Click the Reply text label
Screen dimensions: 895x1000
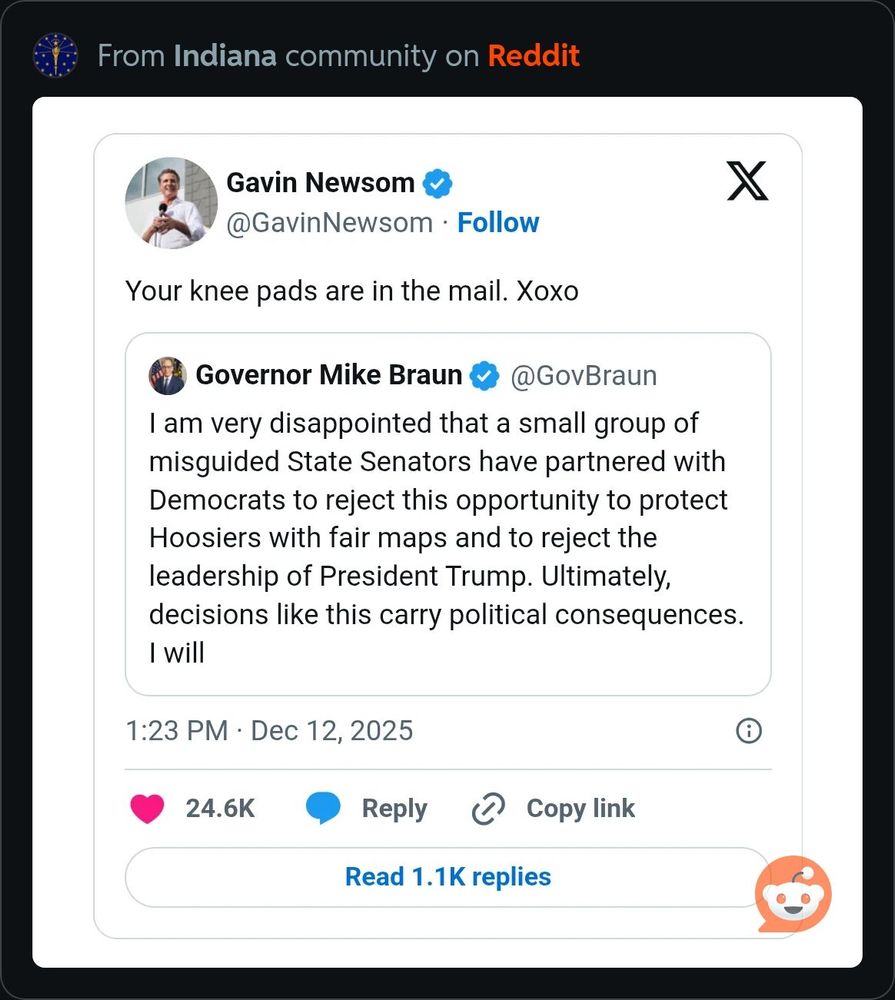[394, 808]
